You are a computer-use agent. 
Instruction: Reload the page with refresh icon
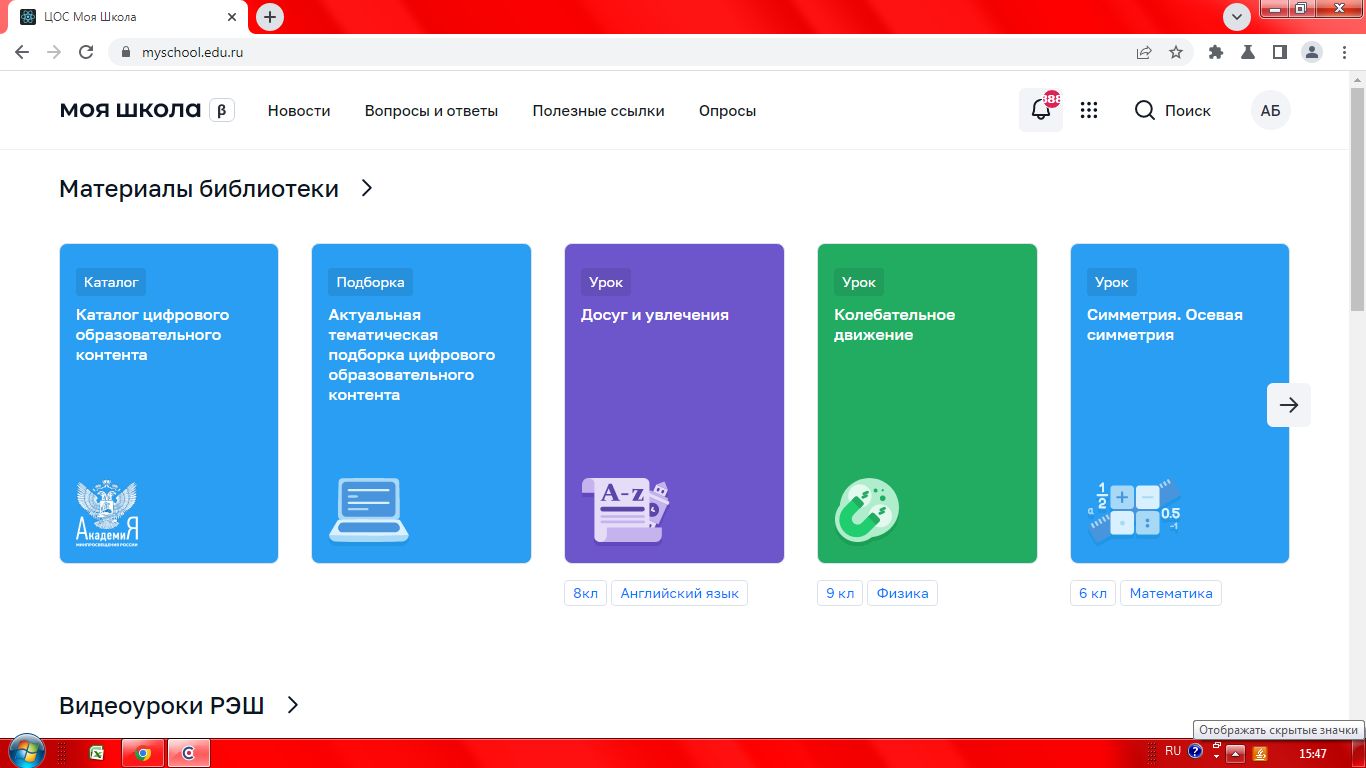click(86, 52)
